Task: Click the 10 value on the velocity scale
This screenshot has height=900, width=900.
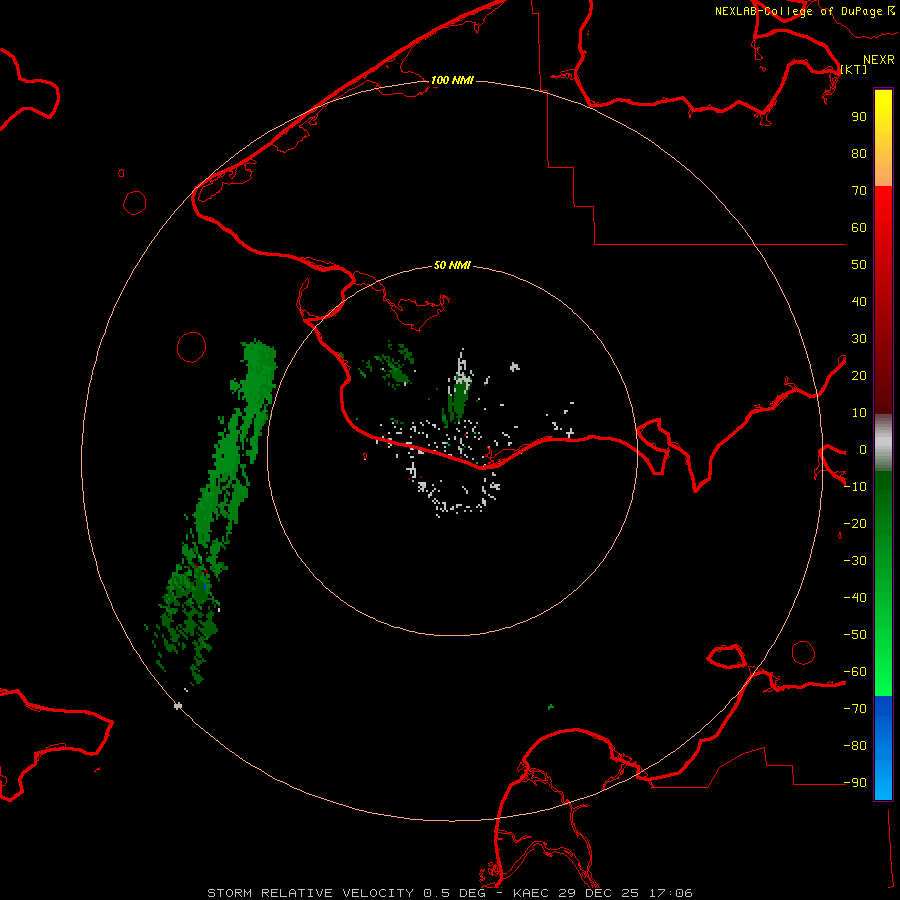Action: point(859,413)
